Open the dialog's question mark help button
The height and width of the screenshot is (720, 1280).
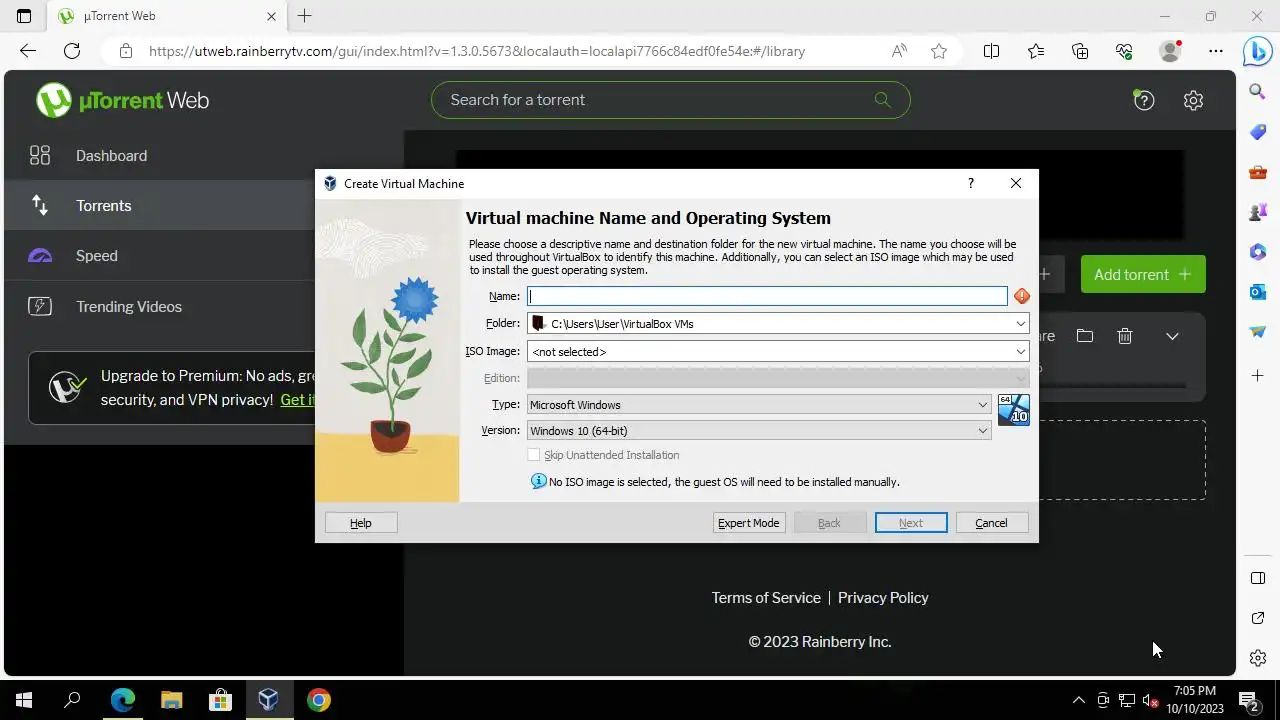click(x=970, y=183)
